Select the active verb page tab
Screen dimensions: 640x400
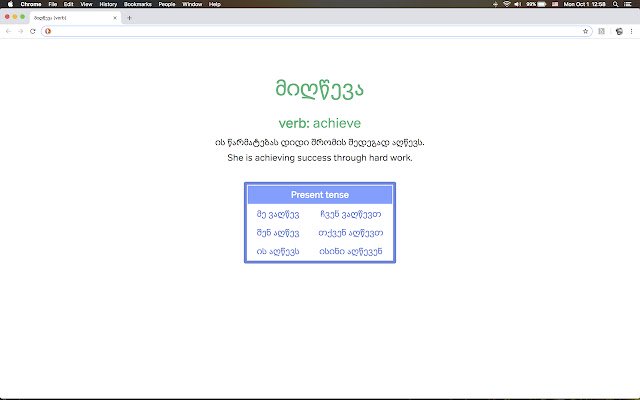[76, 18]
